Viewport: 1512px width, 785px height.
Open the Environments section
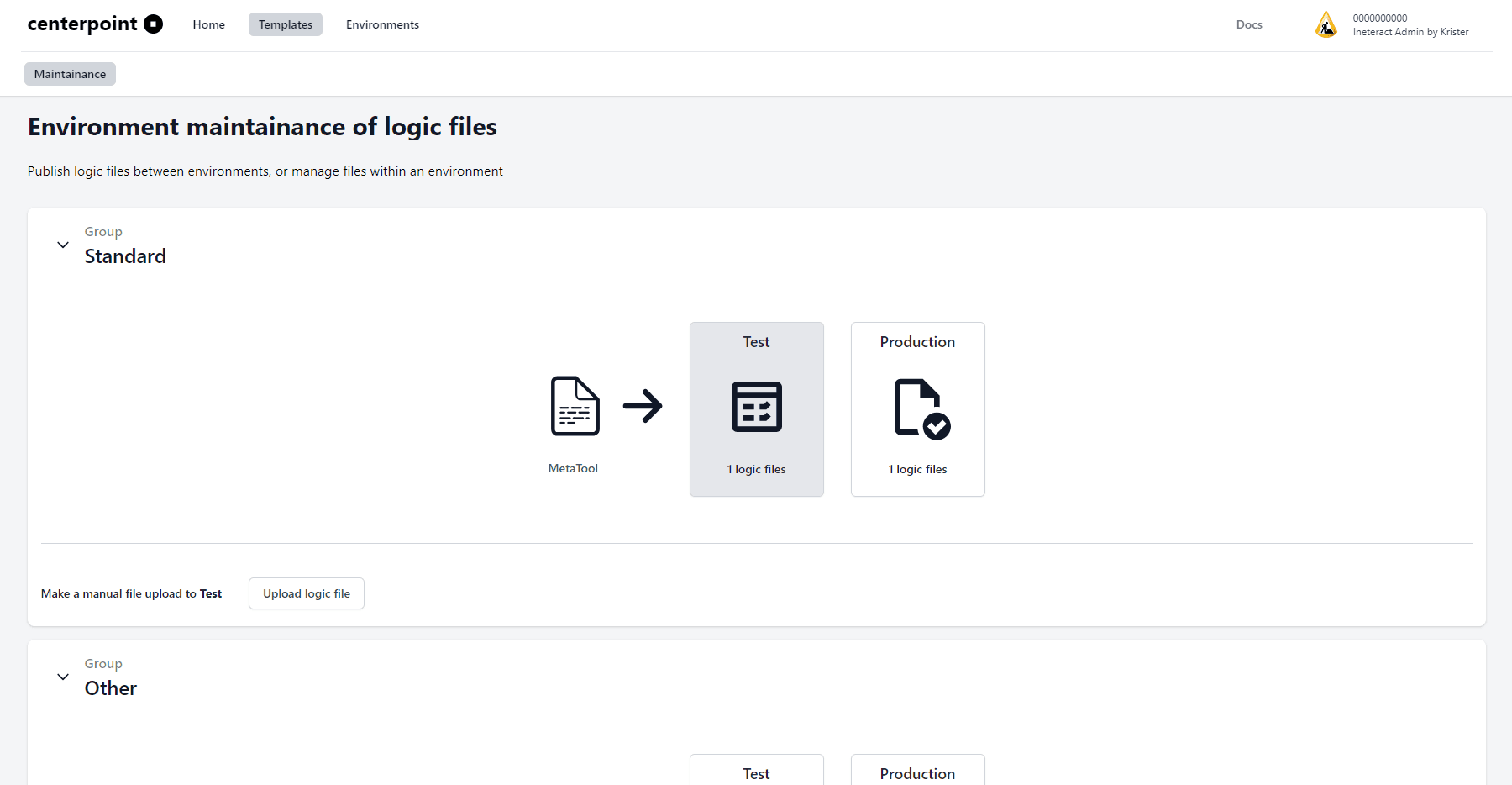[382, 24]
